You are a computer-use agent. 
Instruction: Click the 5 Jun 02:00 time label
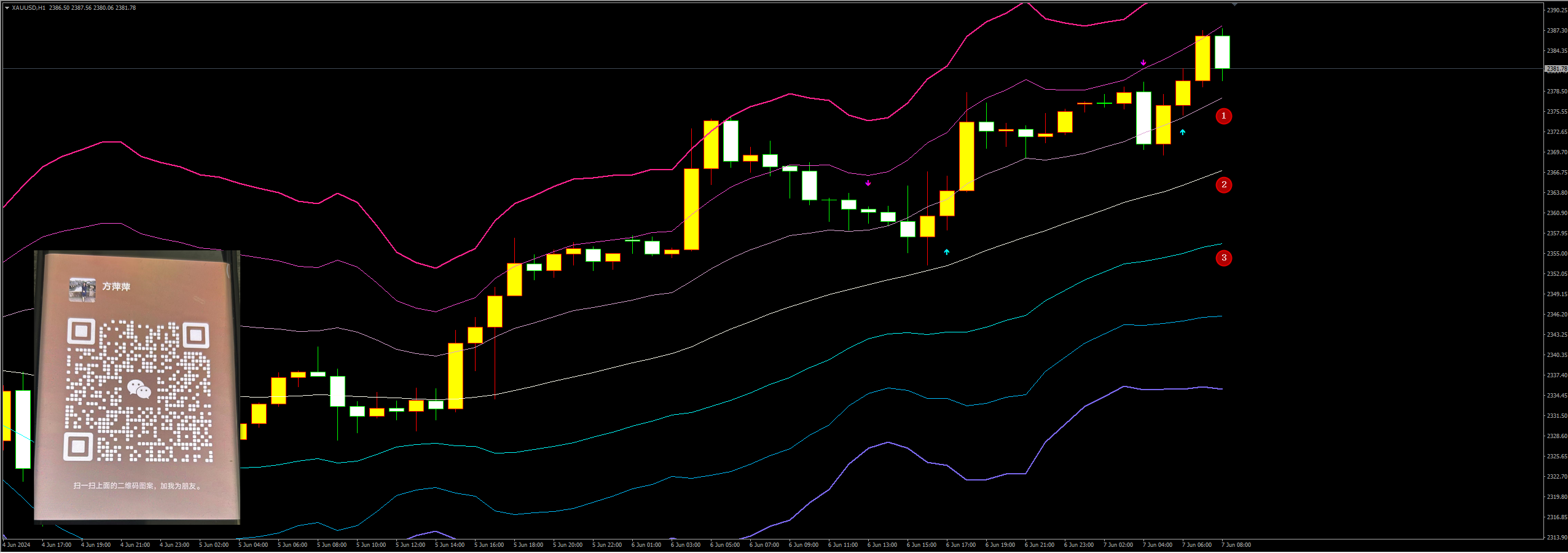[214, 545]
